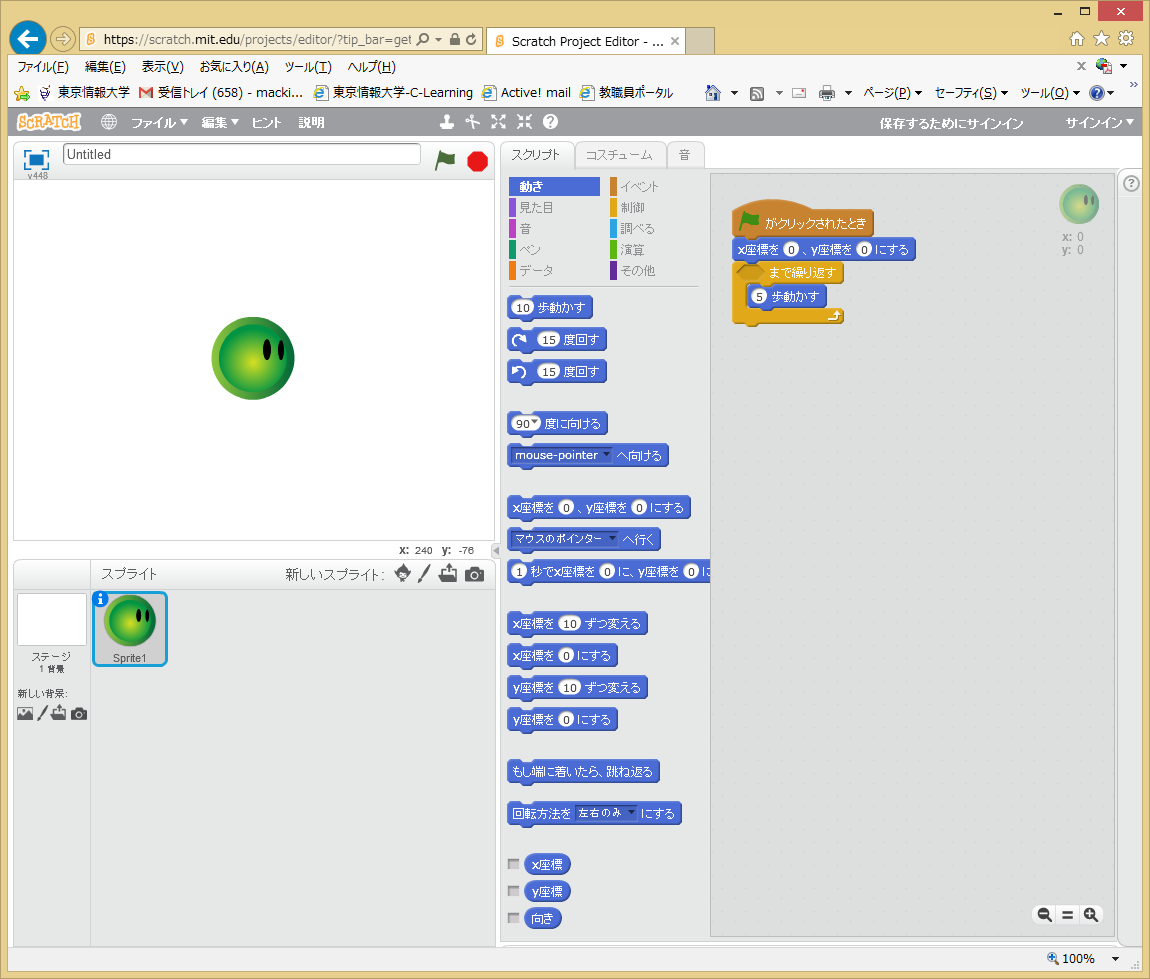
Task: Select the delete scissors tool
Action: coord(472,122)
